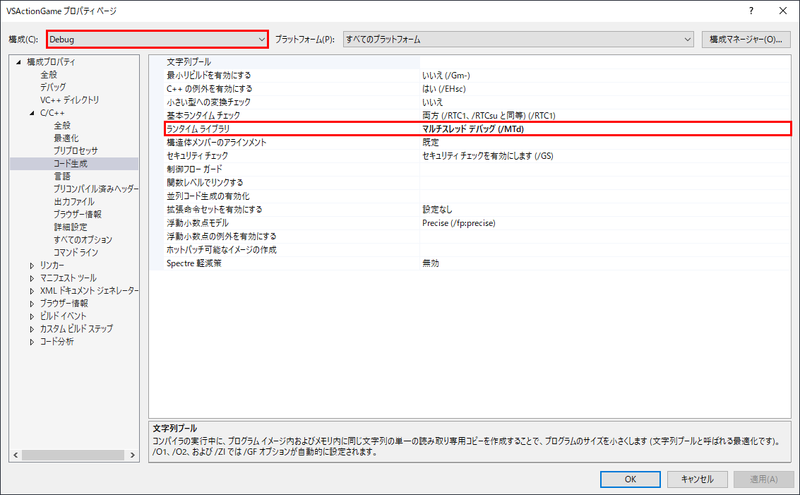The image size is (800, 495).
Task: Click the はい (/EHsc) value
Action: 444,89
